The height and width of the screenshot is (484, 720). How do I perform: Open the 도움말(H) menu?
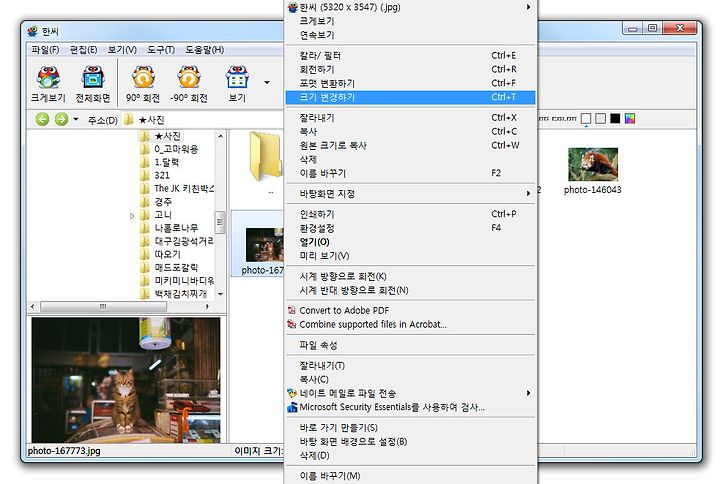(204, 50)
